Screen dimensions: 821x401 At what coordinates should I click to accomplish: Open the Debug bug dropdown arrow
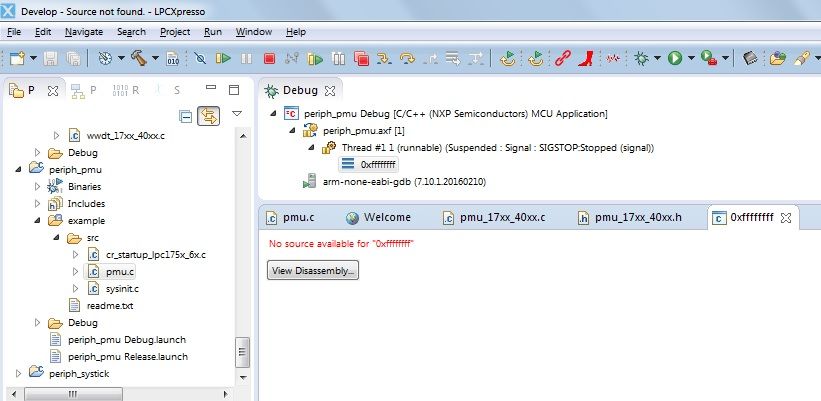tap(657, 58)
